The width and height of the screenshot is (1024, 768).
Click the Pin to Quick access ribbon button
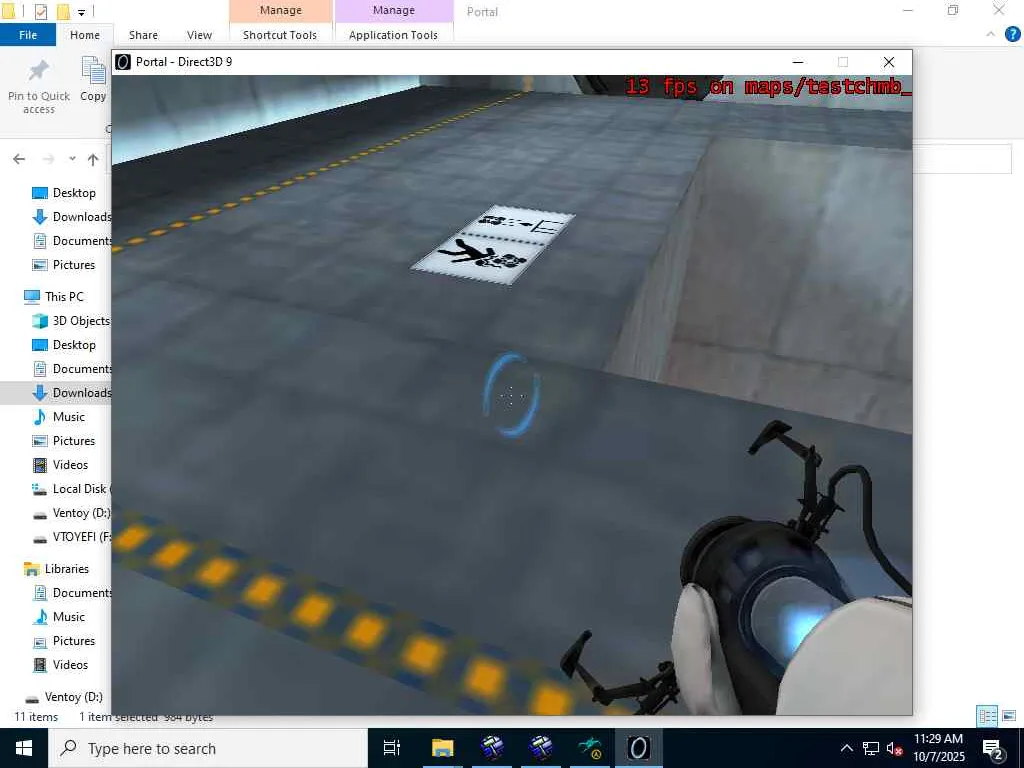coord(39,87)
